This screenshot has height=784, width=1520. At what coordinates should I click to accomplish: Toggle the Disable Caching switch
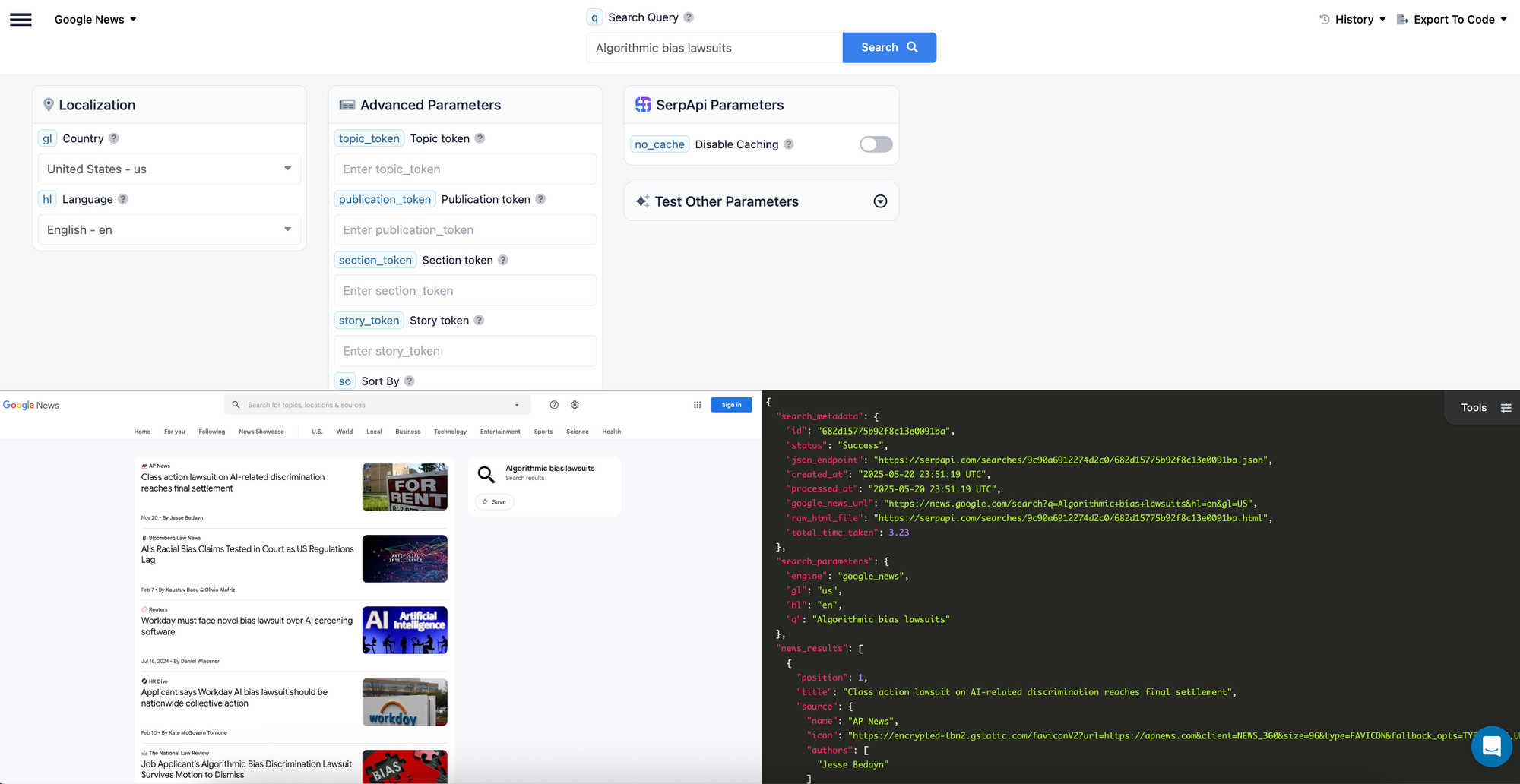(x=876, y=144)
